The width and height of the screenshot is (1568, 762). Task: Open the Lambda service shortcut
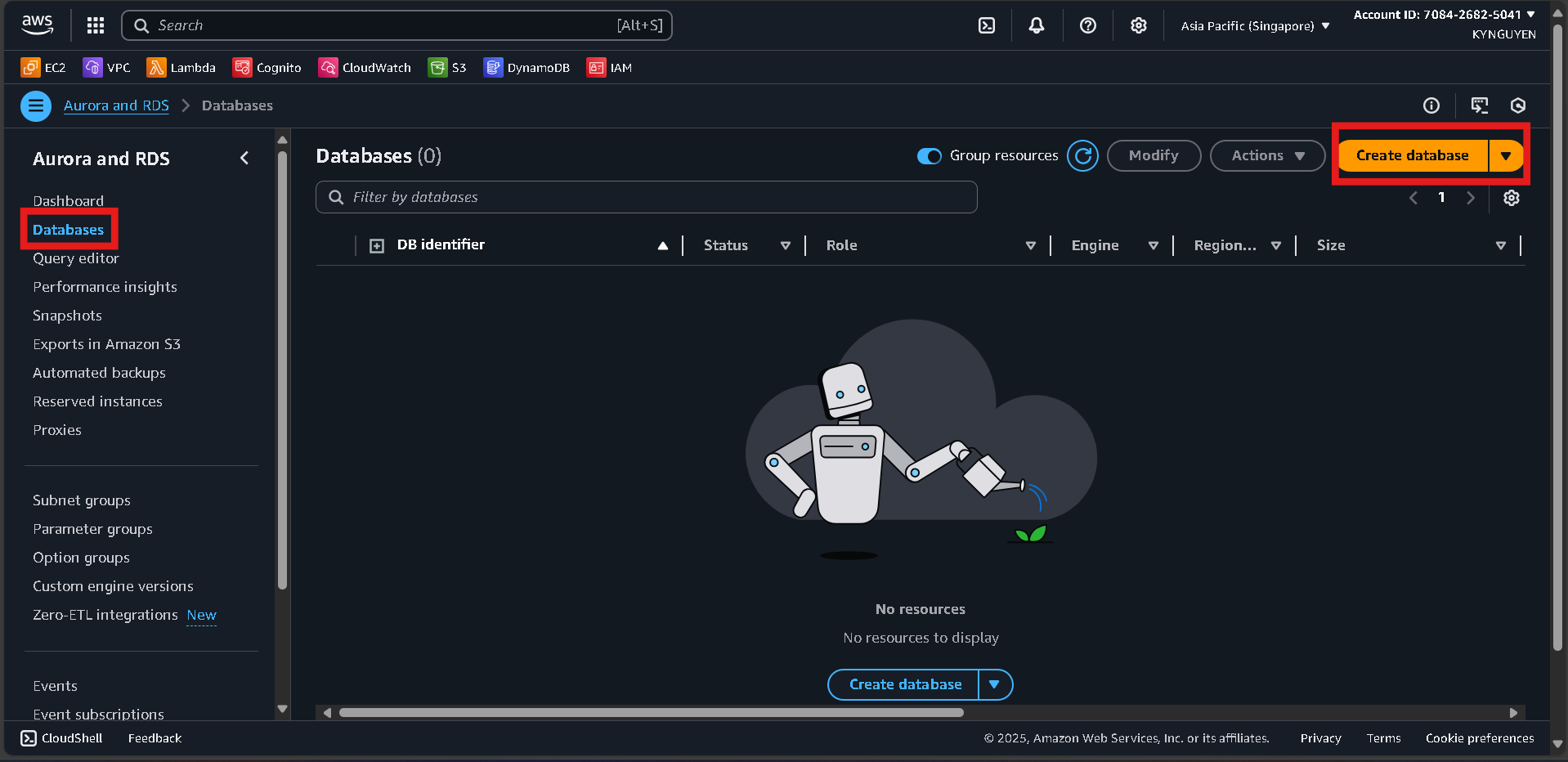181,68
